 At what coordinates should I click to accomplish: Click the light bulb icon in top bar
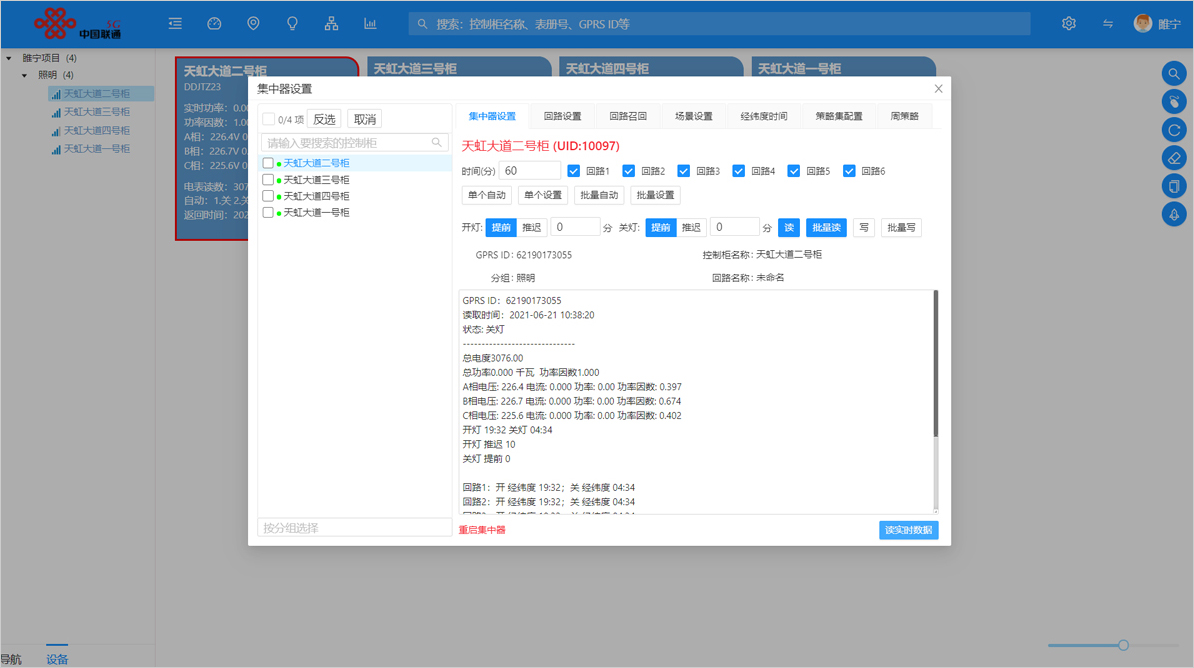coord(292,24)
